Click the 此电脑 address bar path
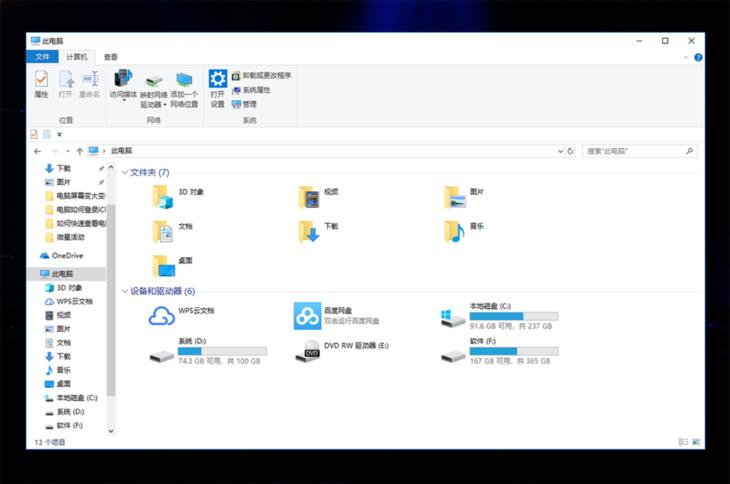Screen dimensions: 730x484 122,151
